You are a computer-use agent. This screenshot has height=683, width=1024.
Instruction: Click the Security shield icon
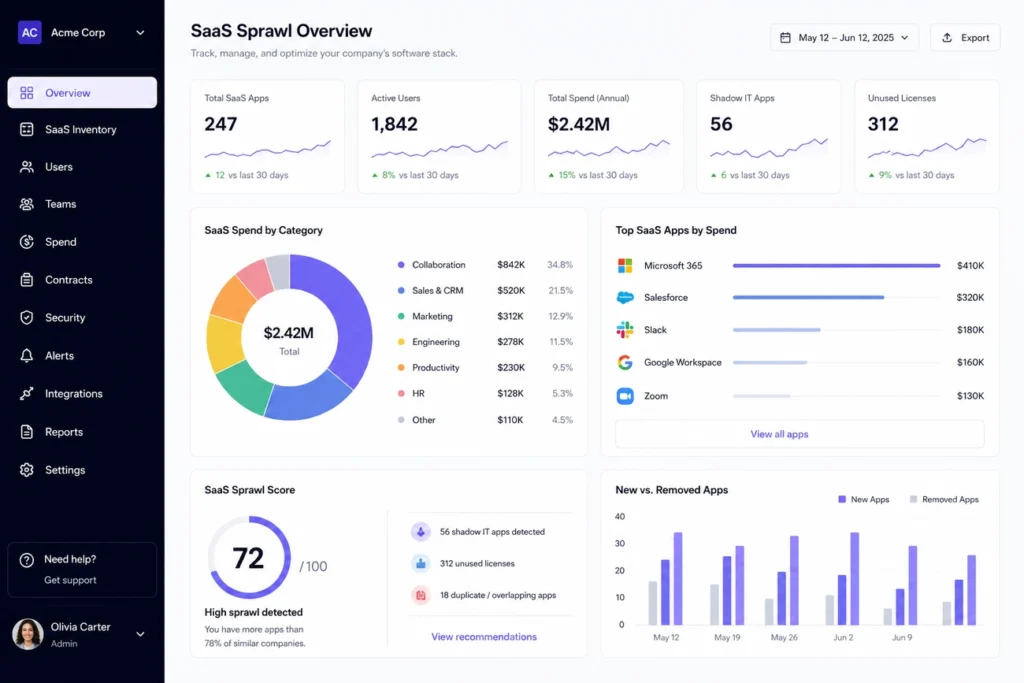click(x=27, y=317)
